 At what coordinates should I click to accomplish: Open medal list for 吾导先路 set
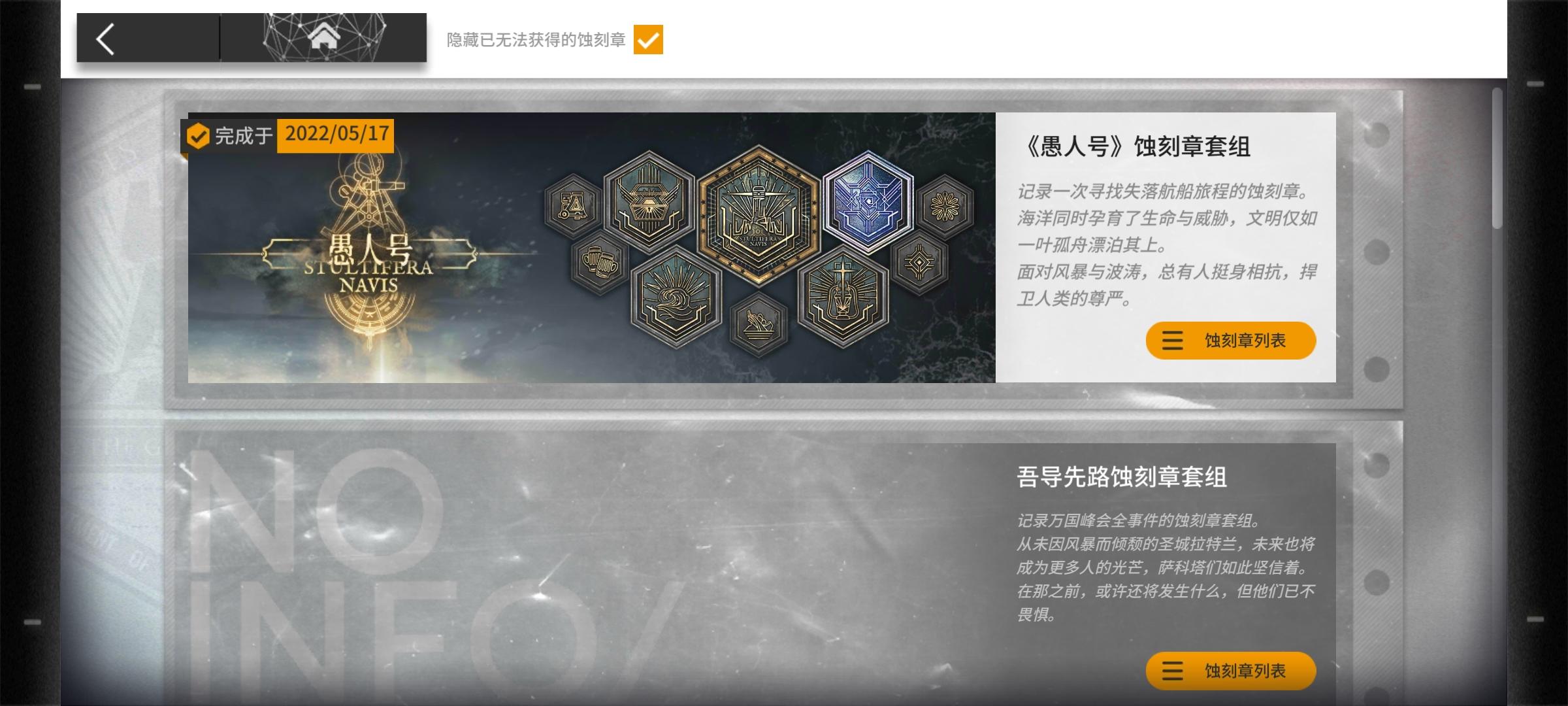point(1230,671)
